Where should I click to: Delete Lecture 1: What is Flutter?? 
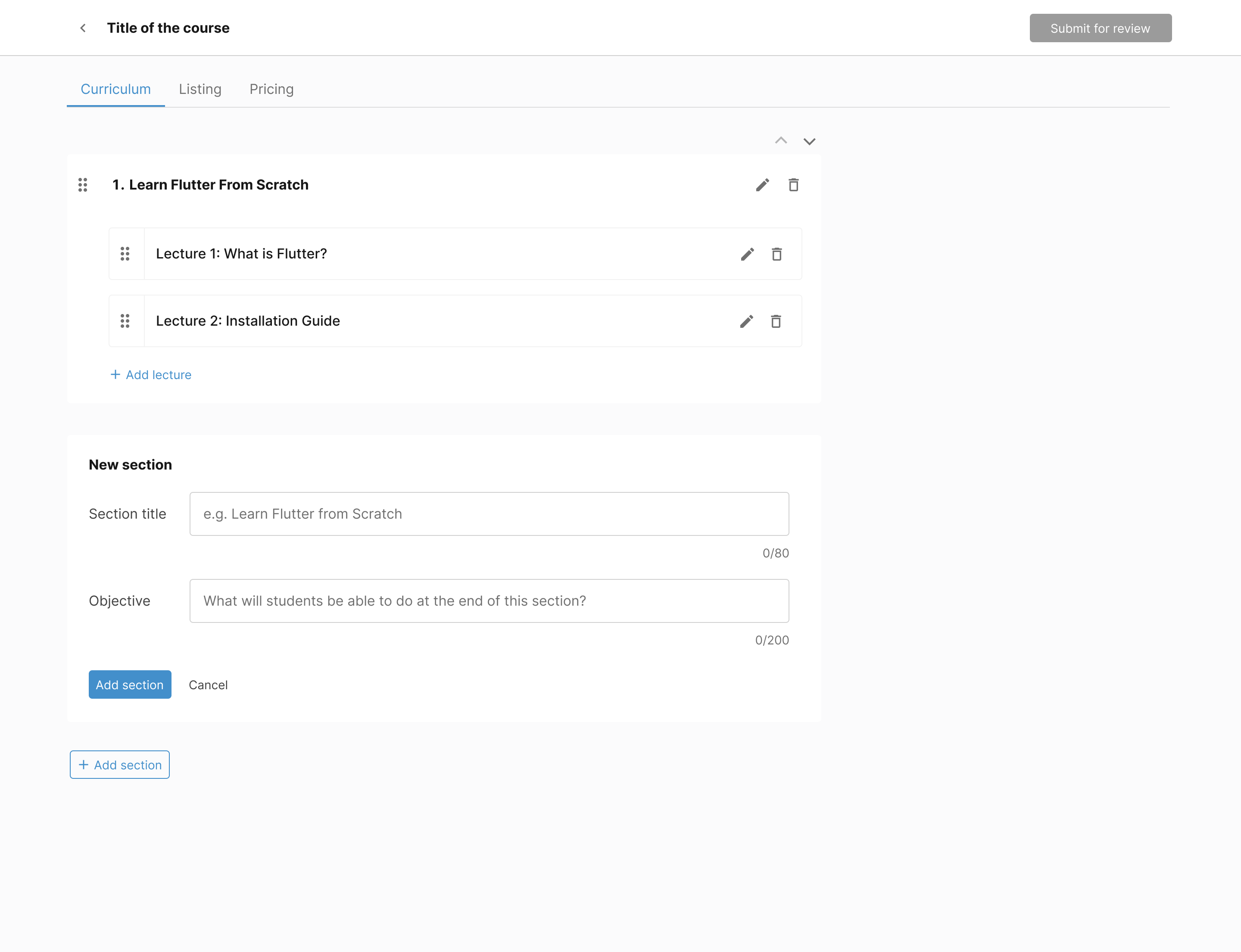(776, 254)
